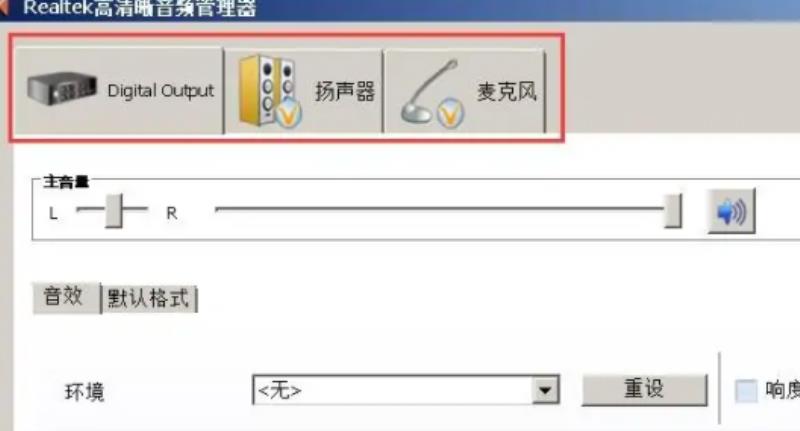Open the 音效 tab
This screenshot has height=431, width=800.
coord(66,297)
